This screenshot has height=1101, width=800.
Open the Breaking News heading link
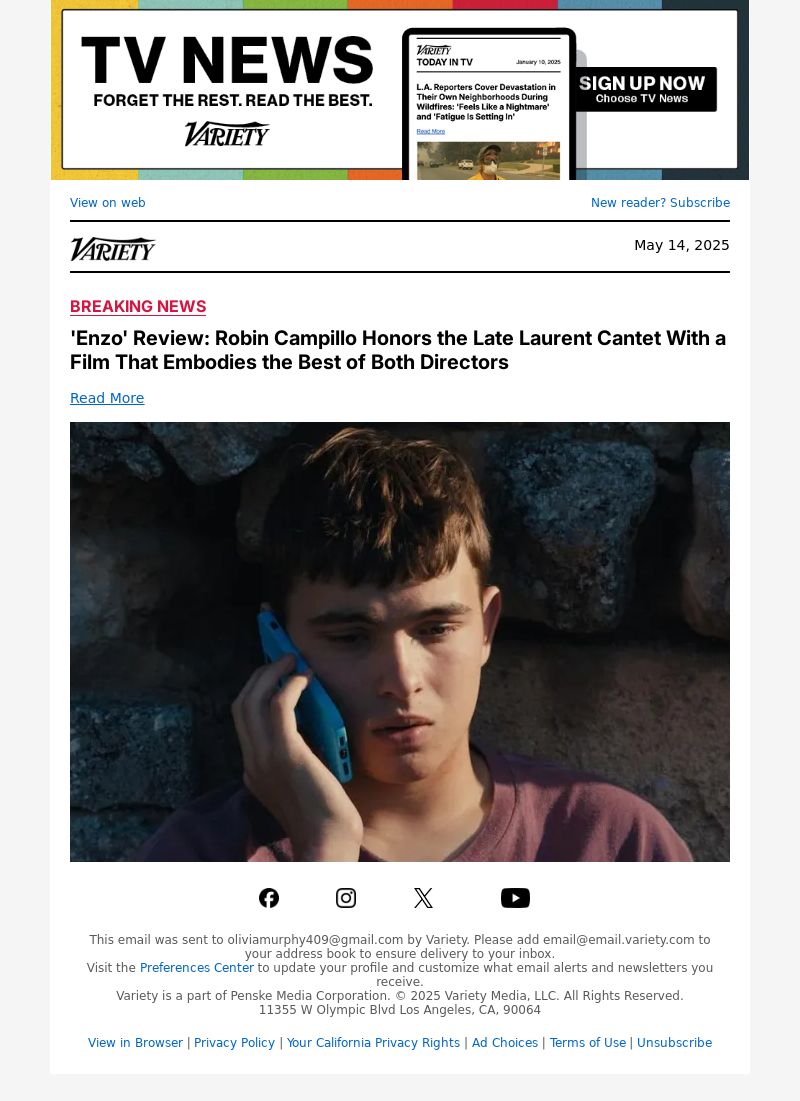tap(138, 306)
